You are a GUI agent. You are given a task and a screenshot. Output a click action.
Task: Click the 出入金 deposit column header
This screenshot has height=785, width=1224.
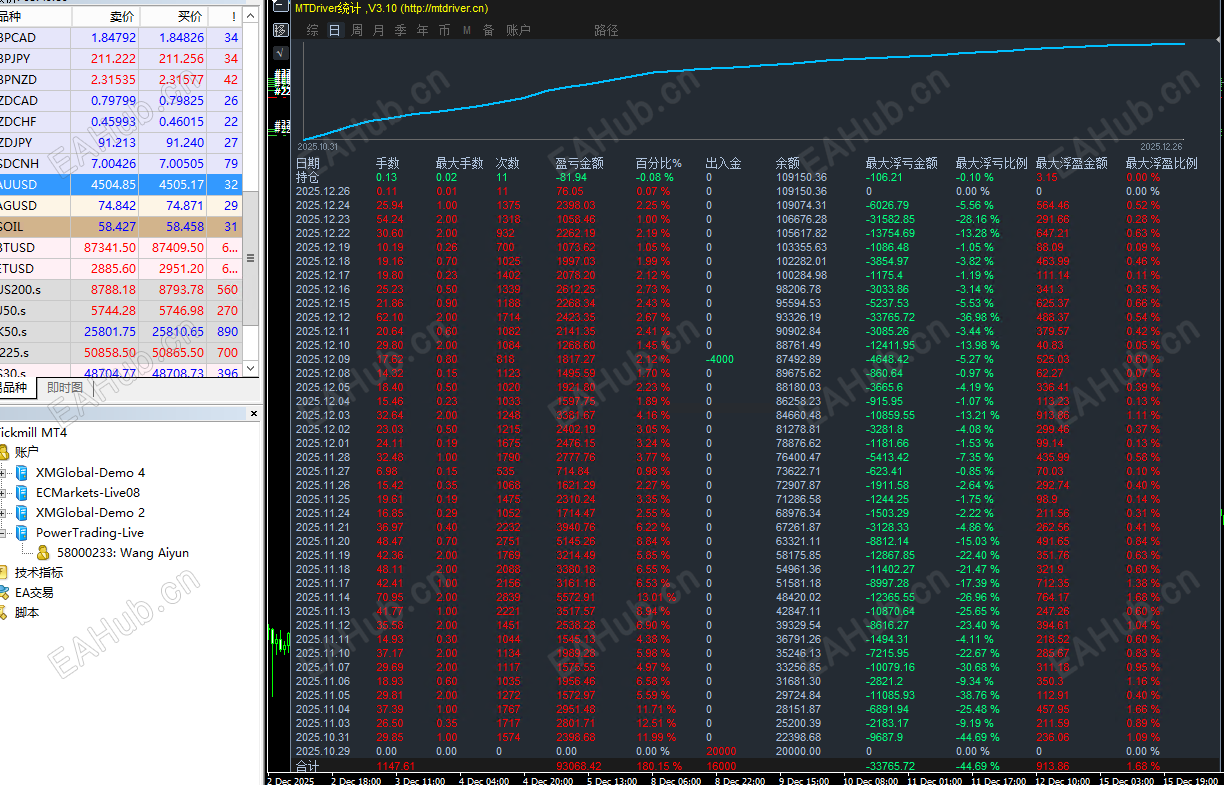point(724,163)
